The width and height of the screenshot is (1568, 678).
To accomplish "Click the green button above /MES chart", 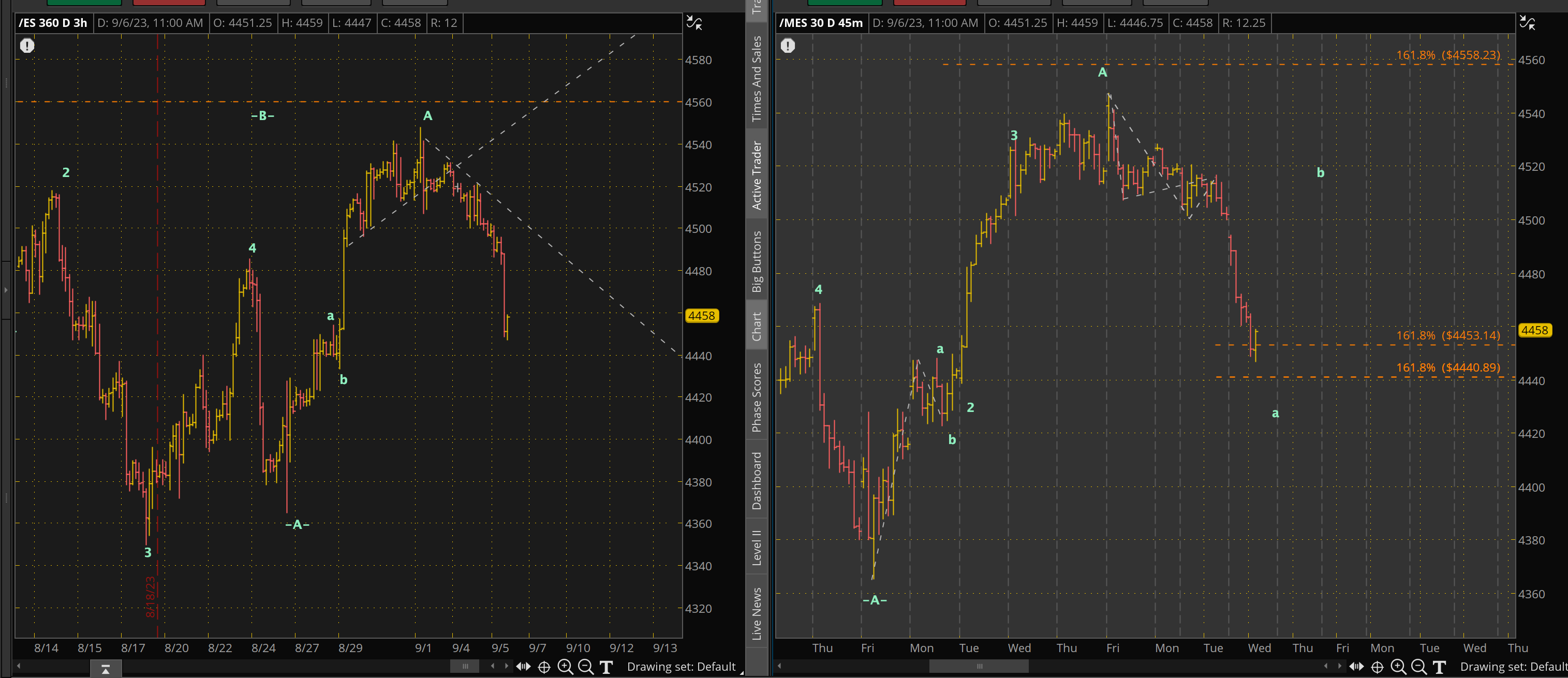I will point(845,3).
